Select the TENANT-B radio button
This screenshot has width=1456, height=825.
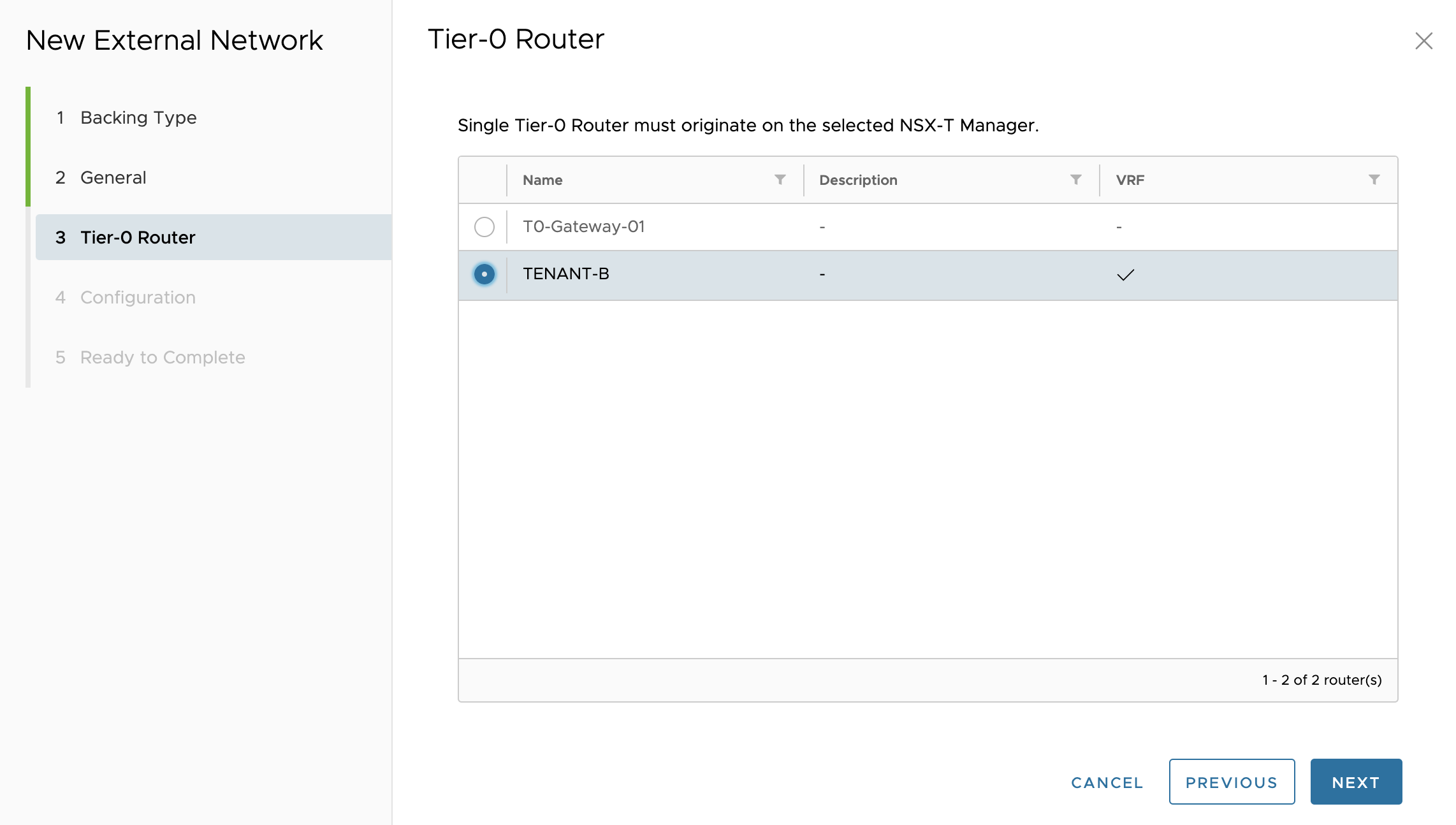coord(484,274)
